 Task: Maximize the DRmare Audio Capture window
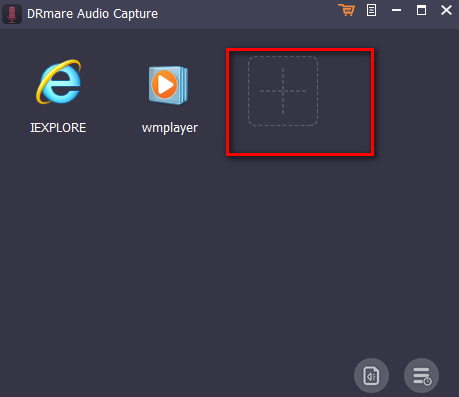pyautogui.click(x=421, y=10)
